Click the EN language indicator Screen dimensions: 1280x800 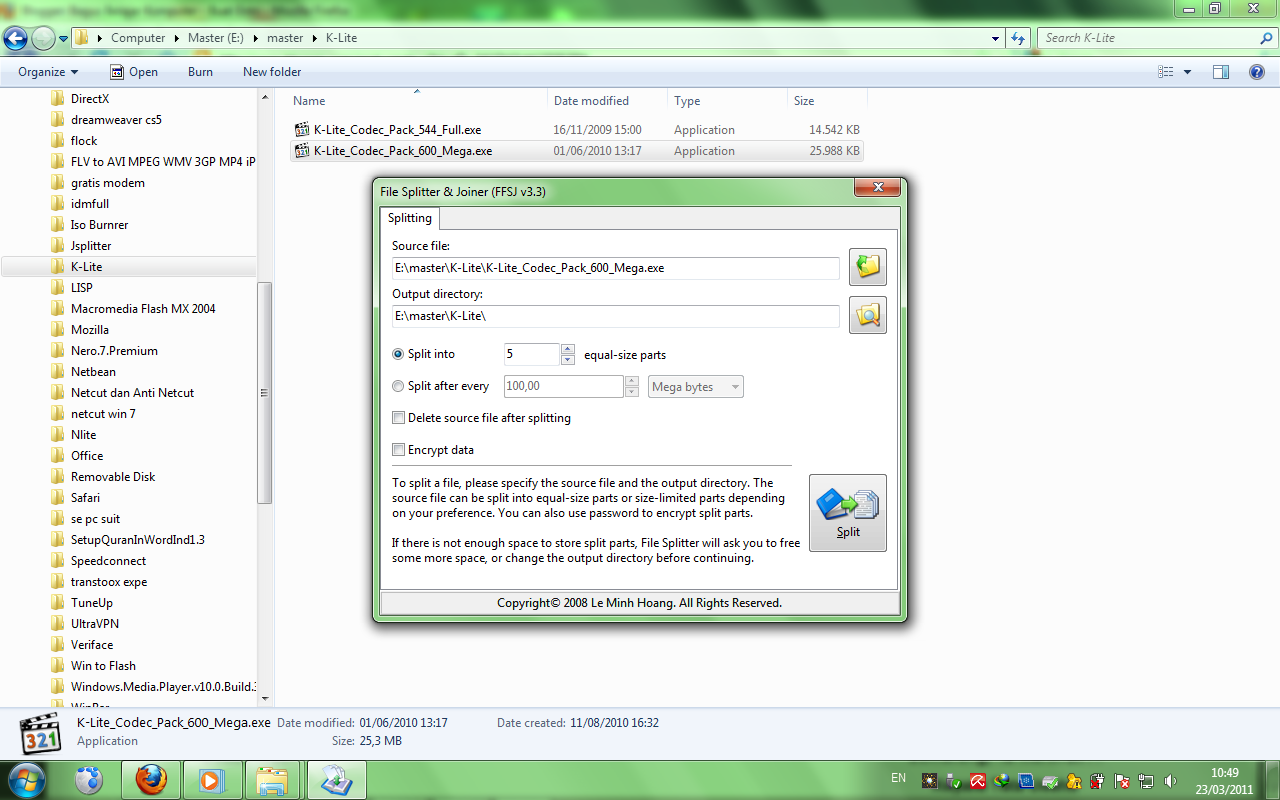898,777
